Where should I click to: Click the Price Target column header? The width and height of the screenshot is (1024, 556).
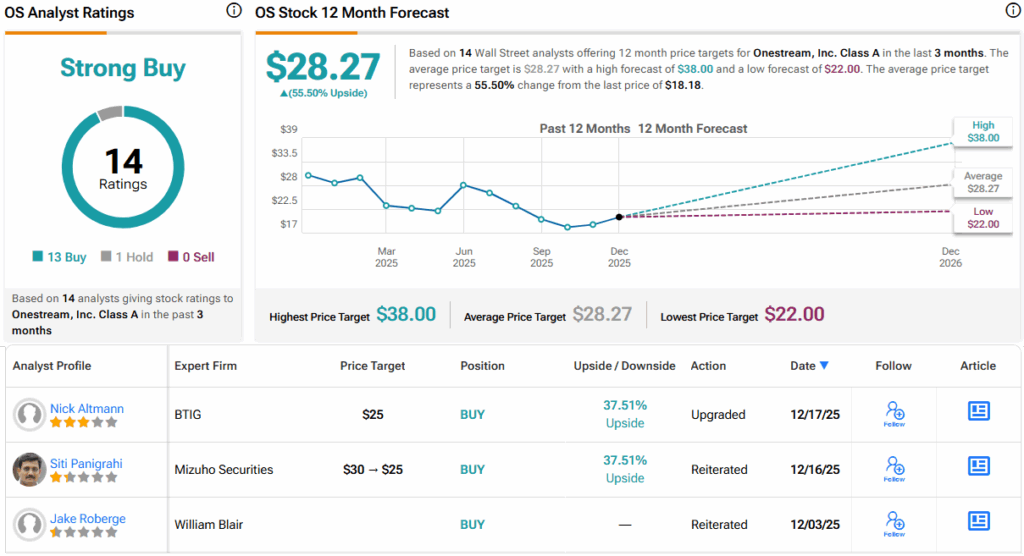tap(372, 366)
